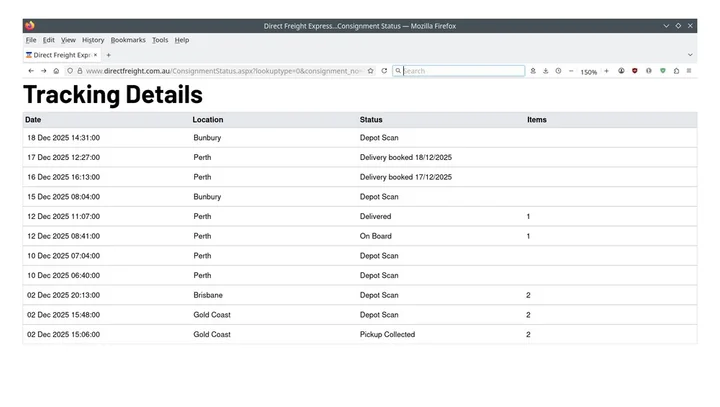Open the Bookmarks menu
The width and height of the screenshot is (720, 407).
click(x=128, y=40)
